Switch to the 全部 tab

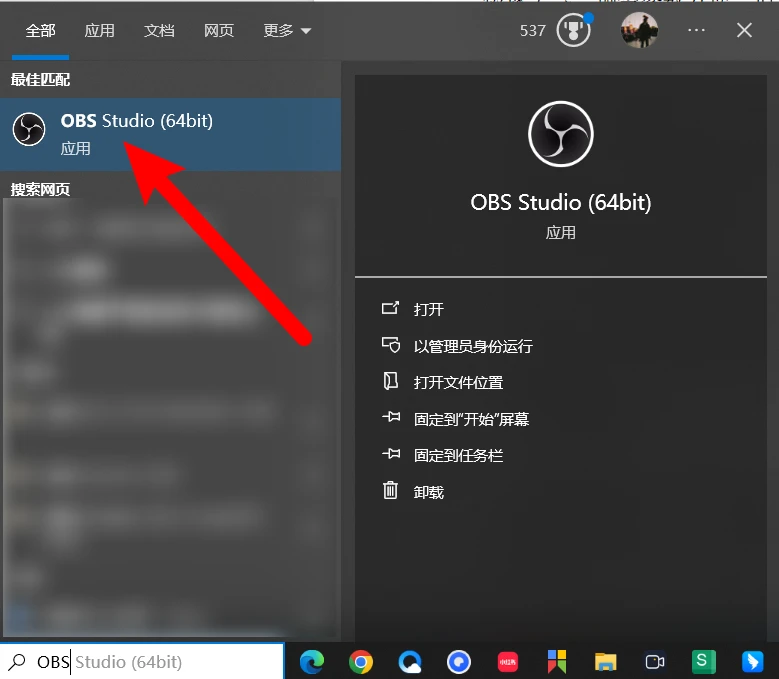(x=40, y=31)
